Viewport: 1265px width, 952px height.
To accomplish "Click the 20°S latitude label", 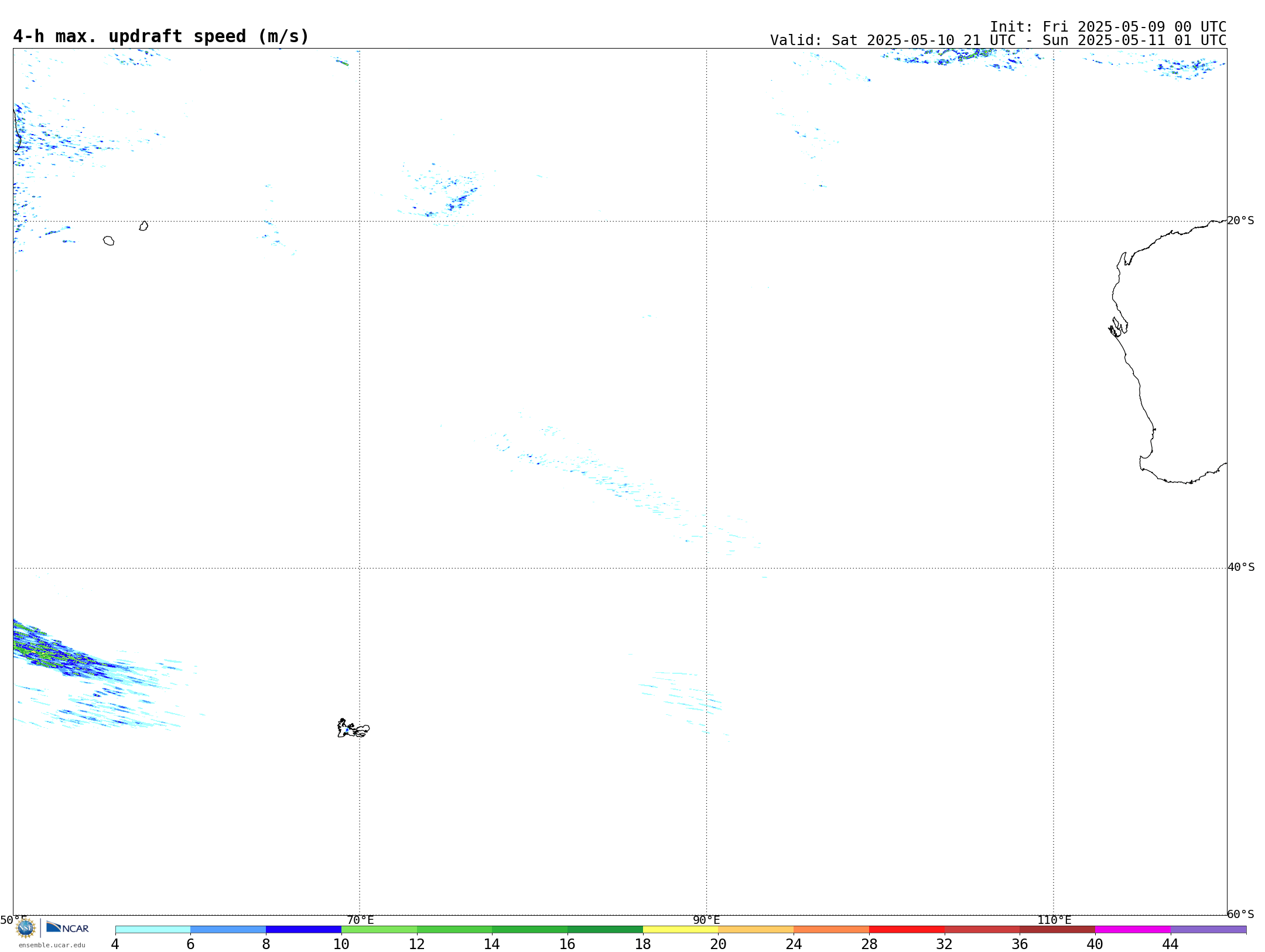I will click(x=1241, y=221).
